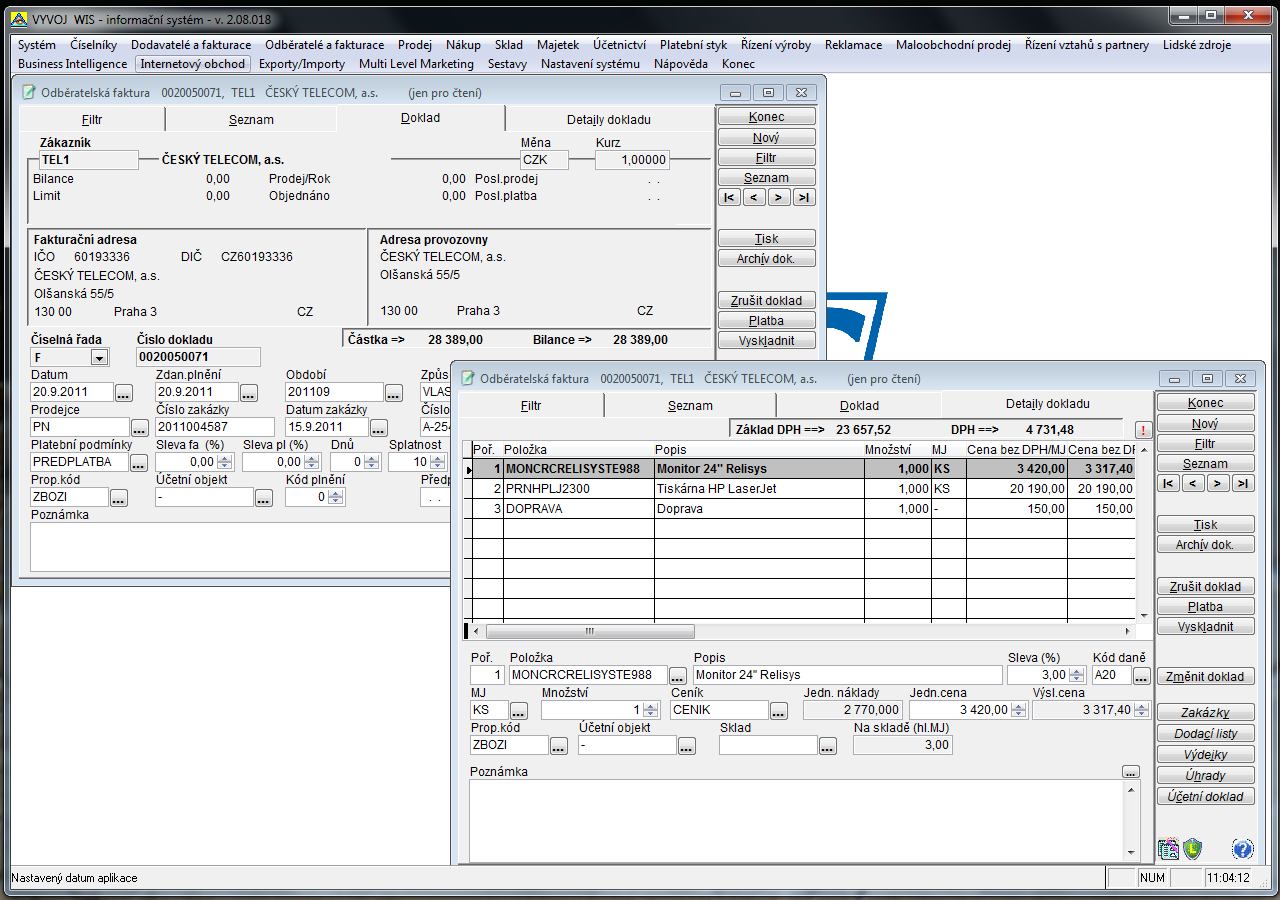Switch to Seznam tab in front window
The image size is (1280, 900).
(691, 405)
